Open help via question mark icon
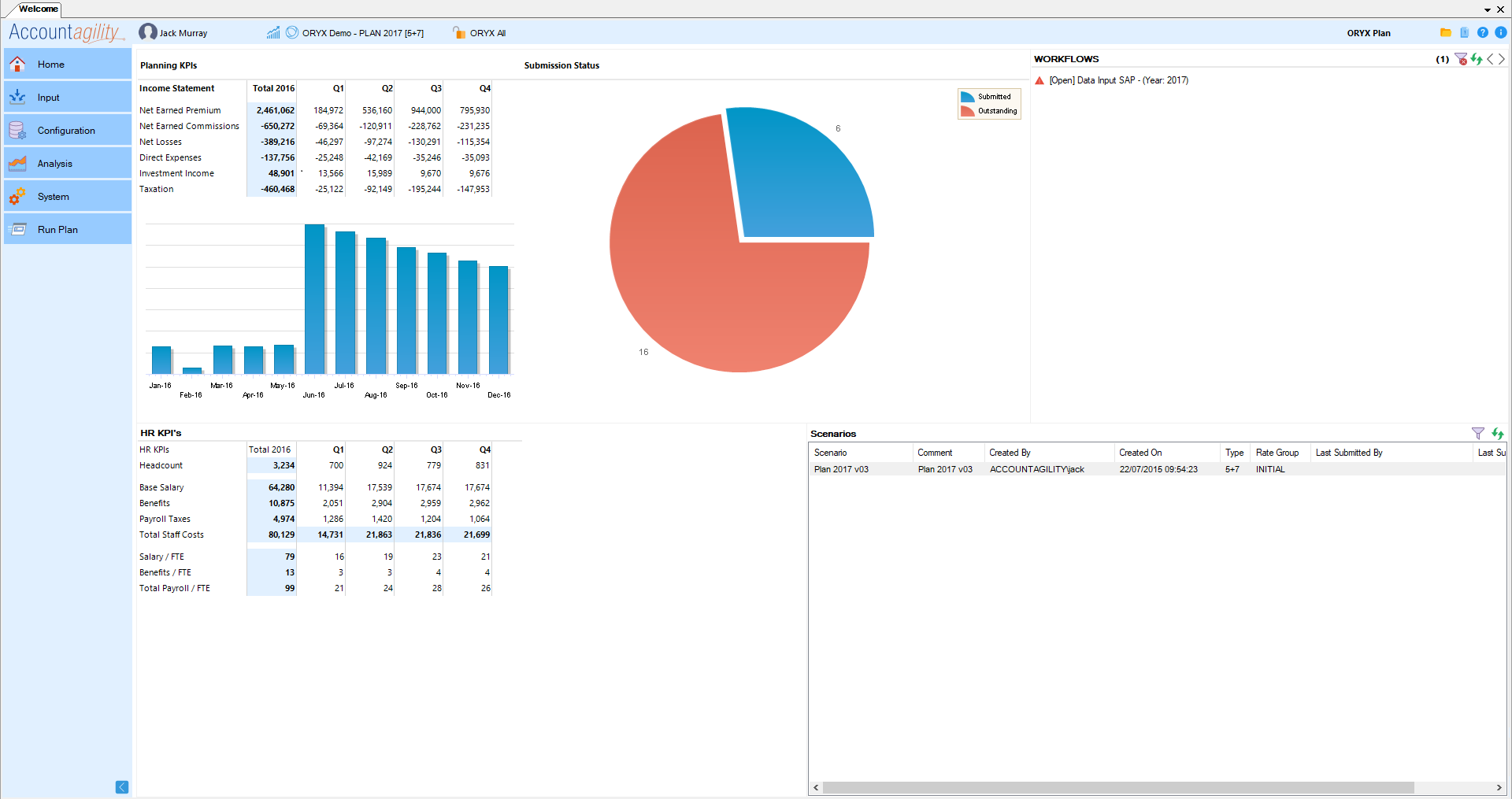1512x799 pixels. point(1483,32)
